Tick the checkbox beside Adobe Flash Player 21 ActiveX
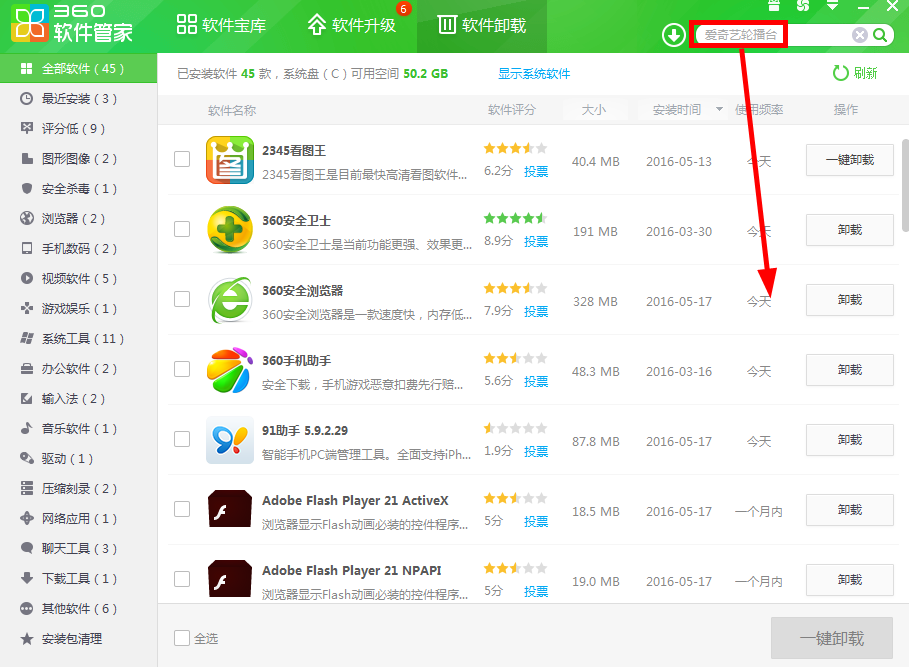The height and width of the screenshot is (667, 909). (182, 509)
